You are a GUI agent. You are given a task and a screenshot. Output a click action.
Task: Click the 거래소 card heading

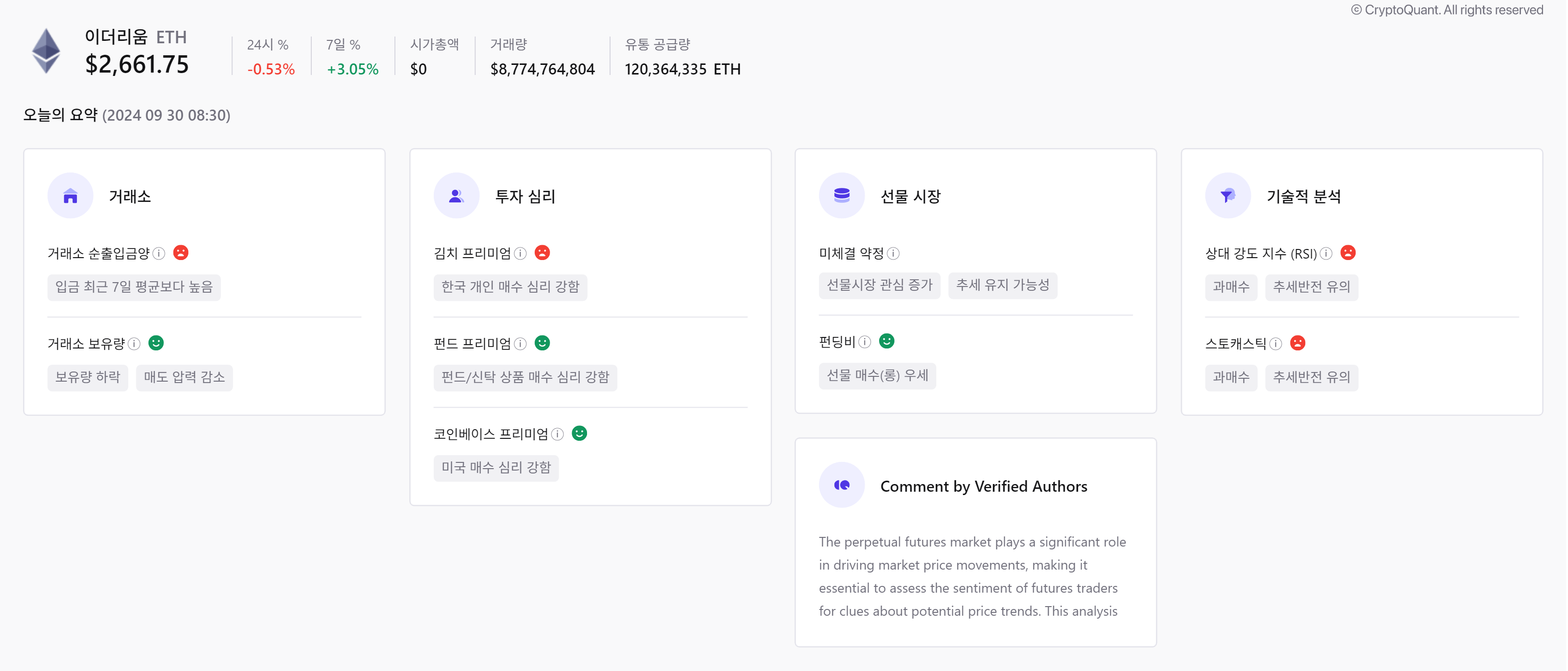130,196
